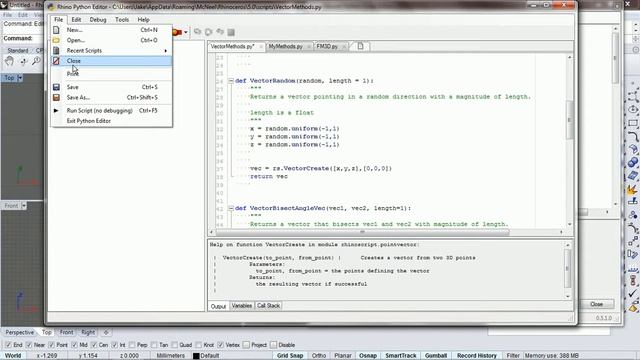Click the New document icon in File menu

pos(56,30)
